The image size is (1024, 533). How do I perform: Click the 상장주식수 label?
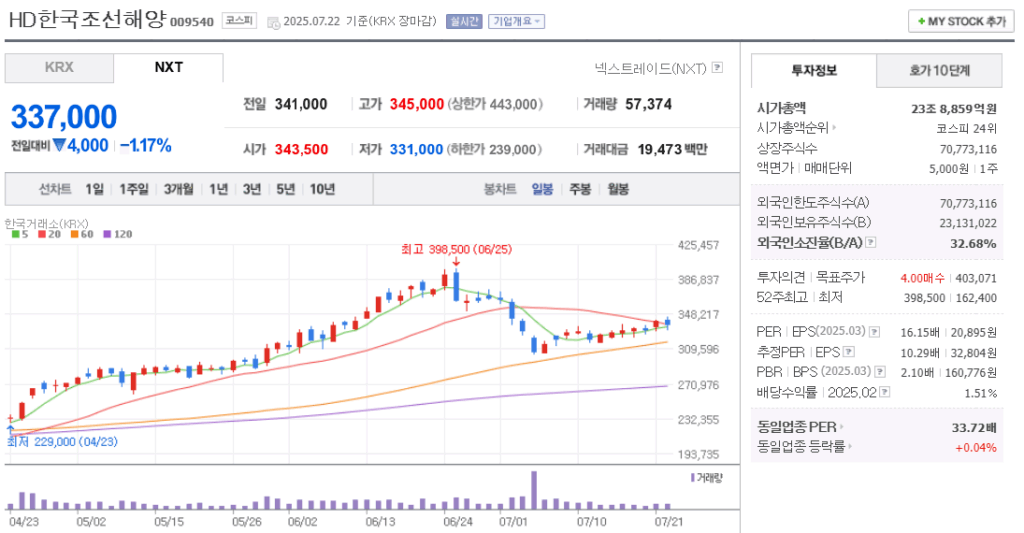[x=787, y=148]
